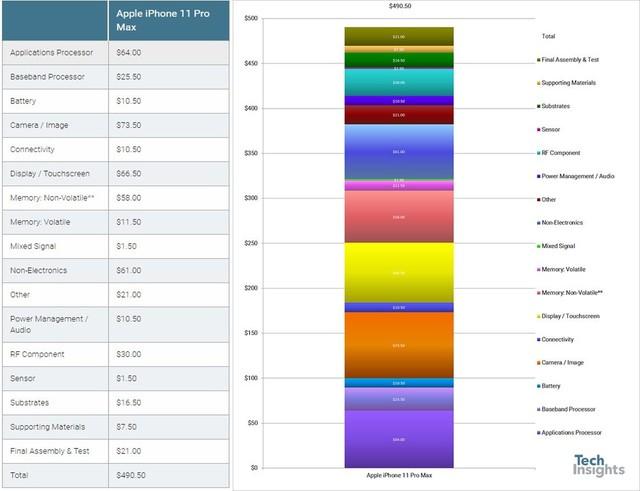Click the Supporting Materials legend entry
The image size is (640, 491).
567,83
